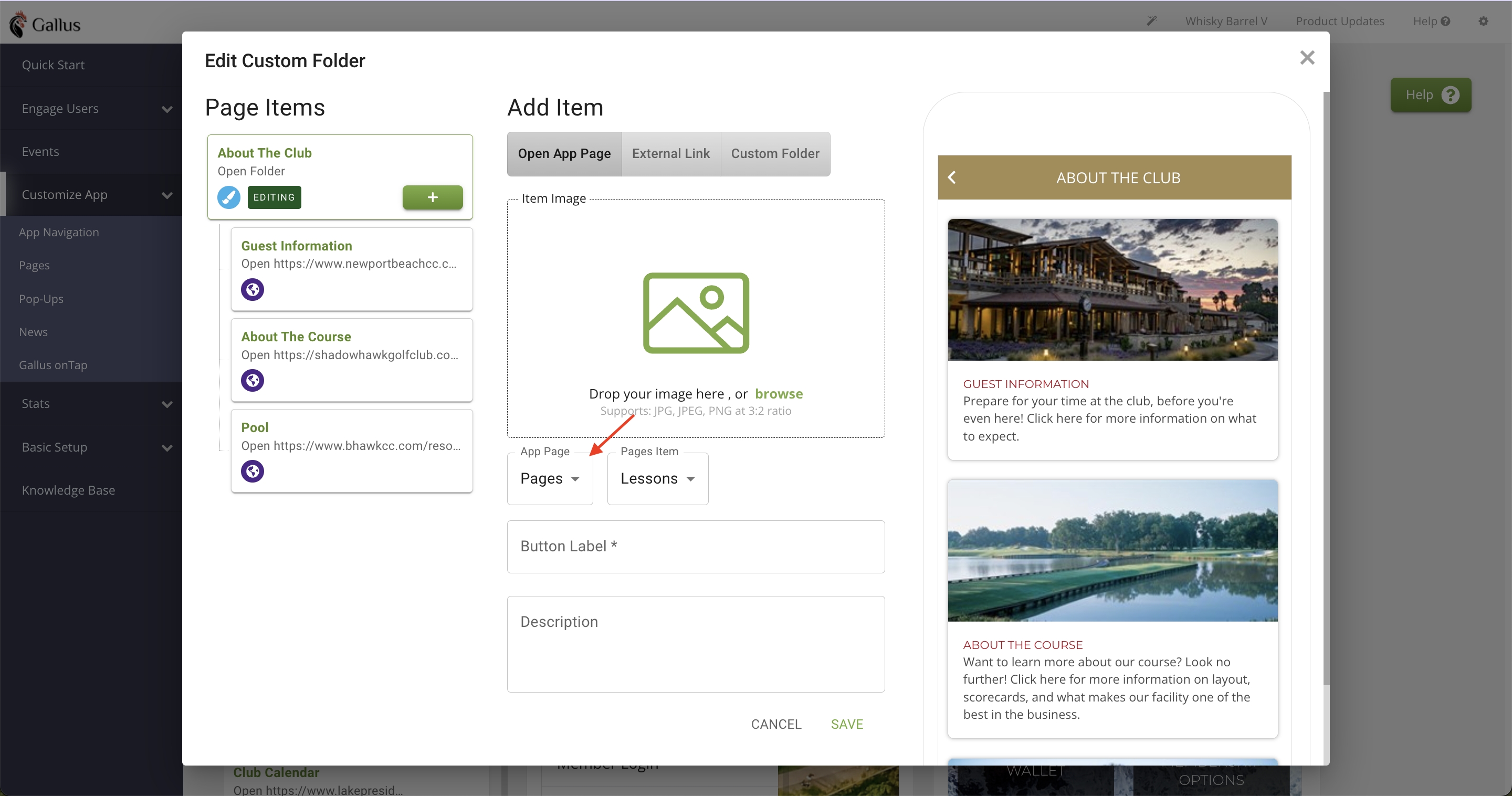
Task: Open the Pages Item dropdown showing Lessons
Action: tap(658, 478)
